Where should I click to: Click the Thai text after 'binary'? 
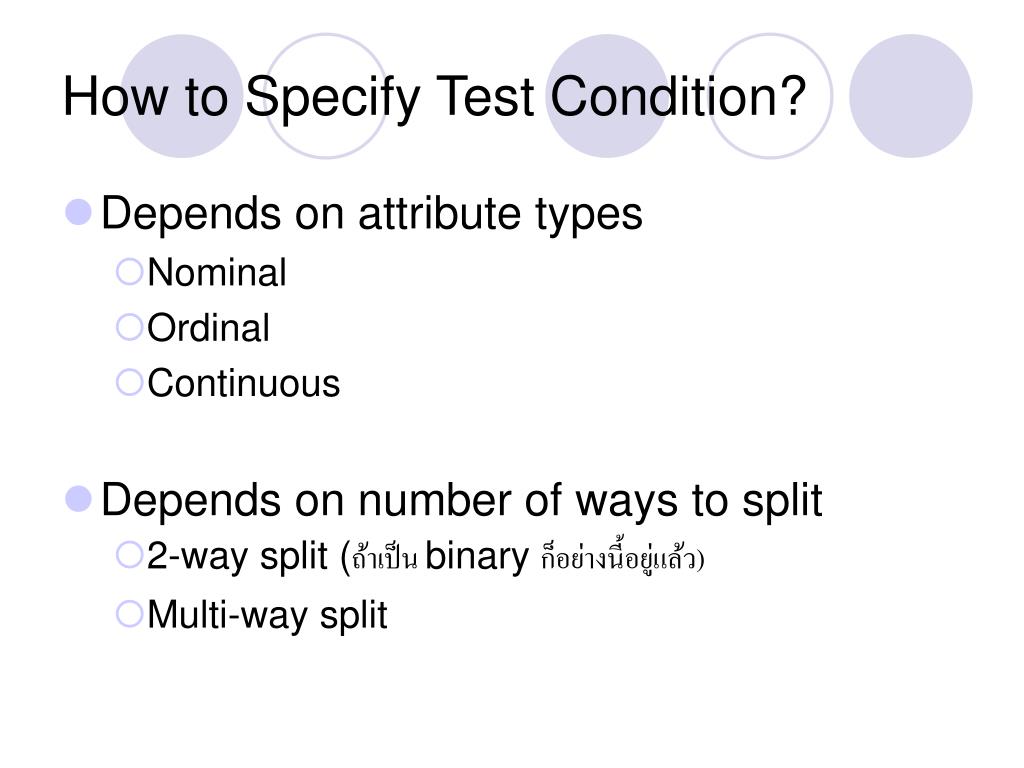(622, 559)
